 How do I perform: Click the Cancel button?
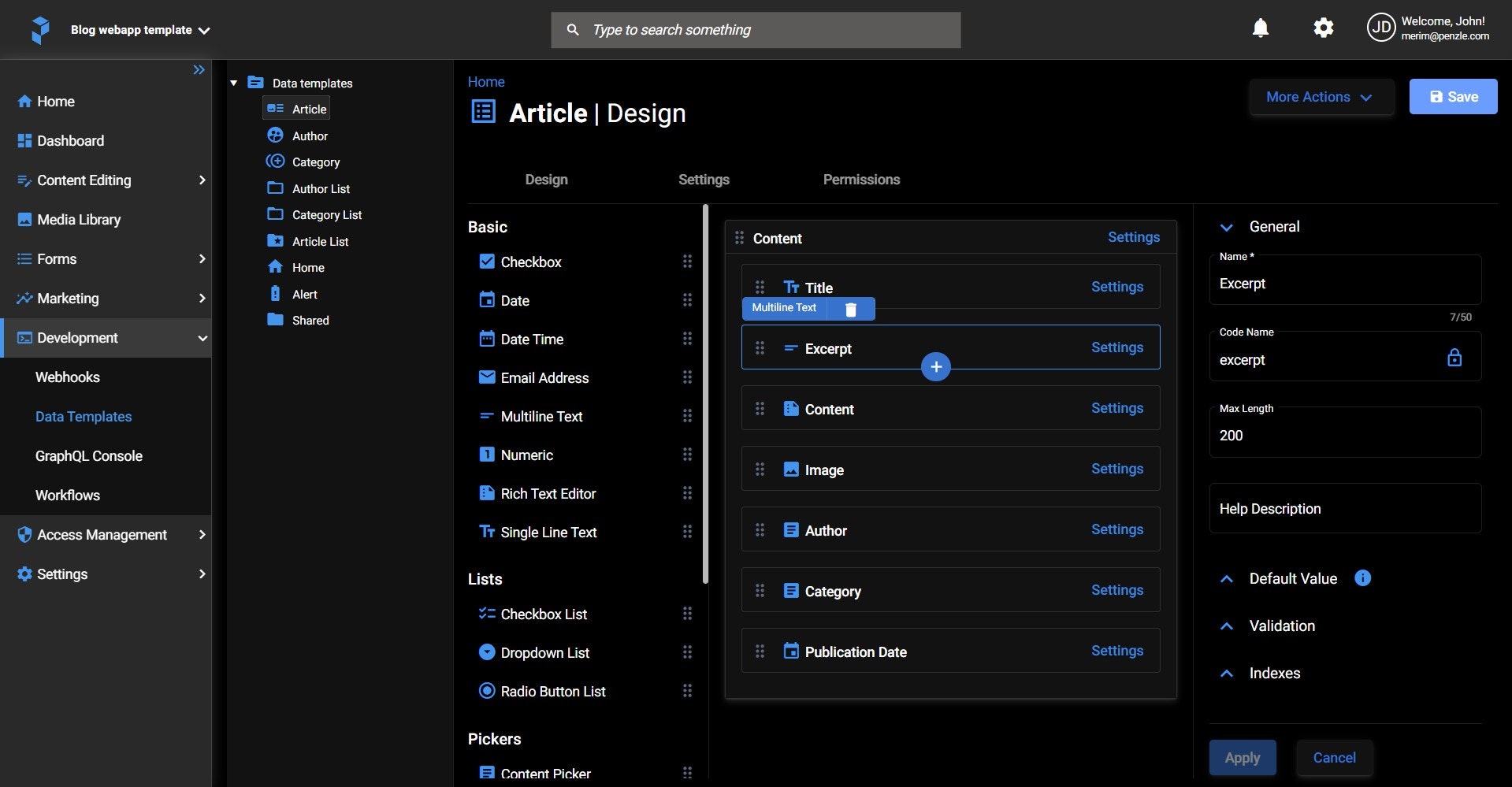coord(1334,758)
